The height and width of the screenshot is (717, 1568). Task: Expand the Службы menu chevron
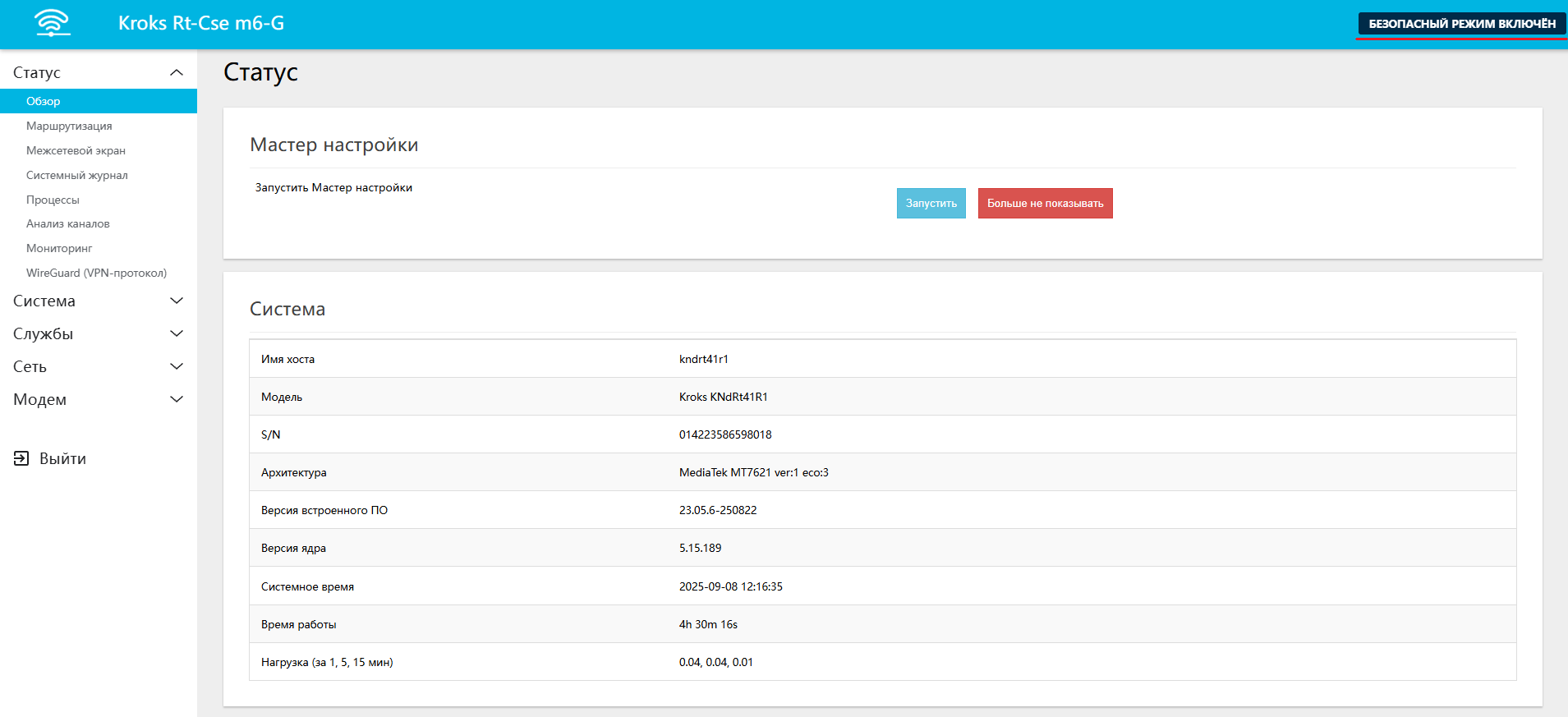[176, 333]
